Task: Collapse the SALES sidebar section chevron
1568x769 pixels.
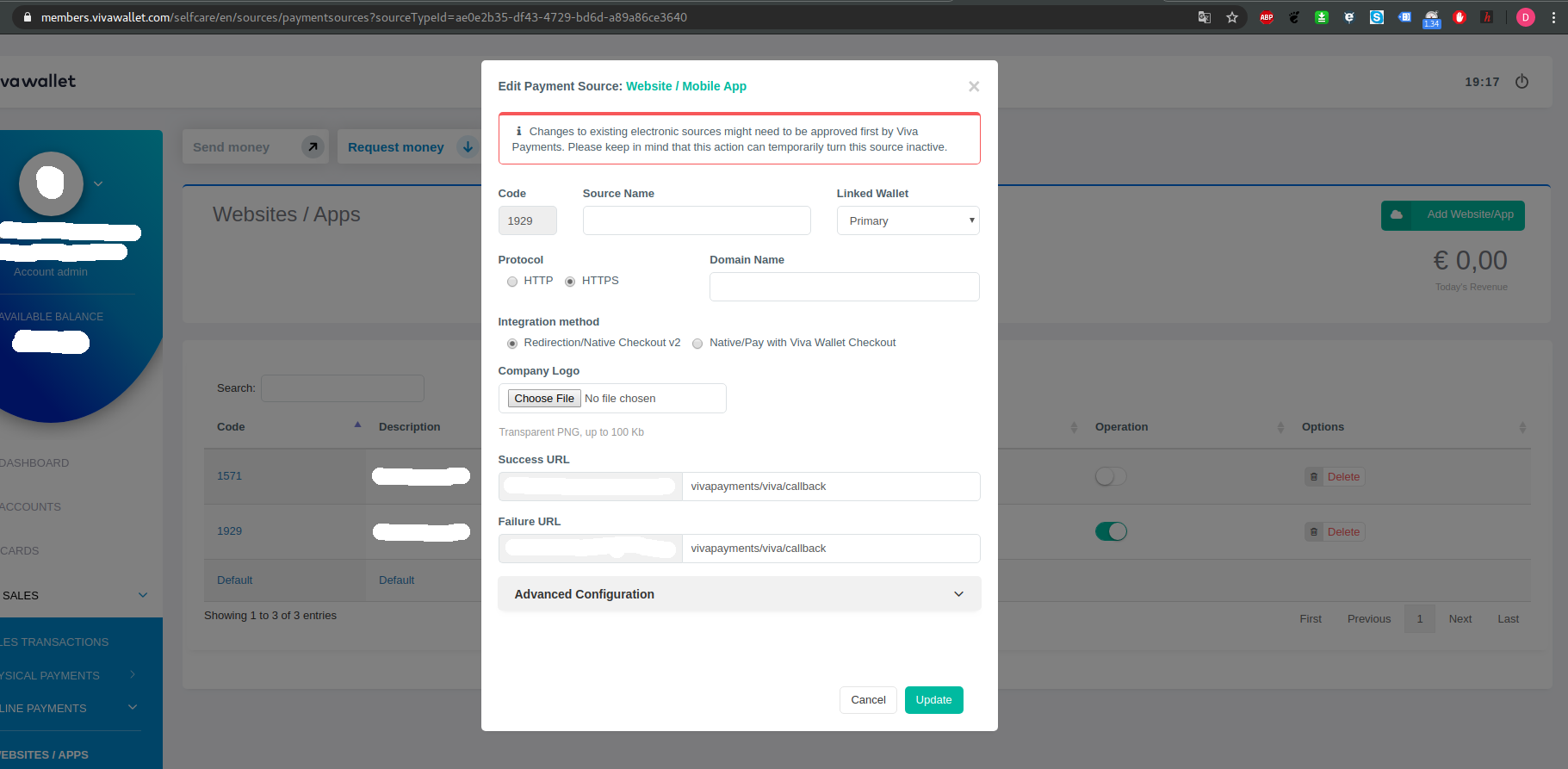Action: click(143, 595)
